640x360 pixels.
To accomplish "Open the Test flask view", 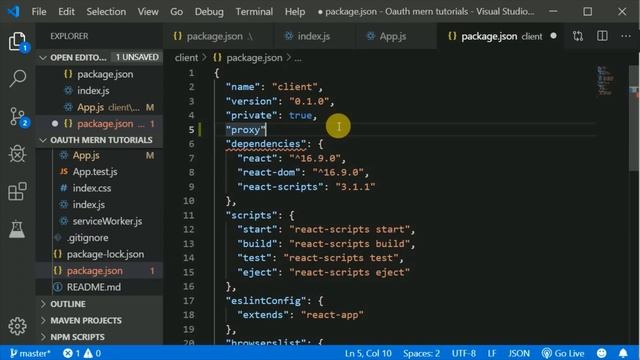I will [18, 229].
